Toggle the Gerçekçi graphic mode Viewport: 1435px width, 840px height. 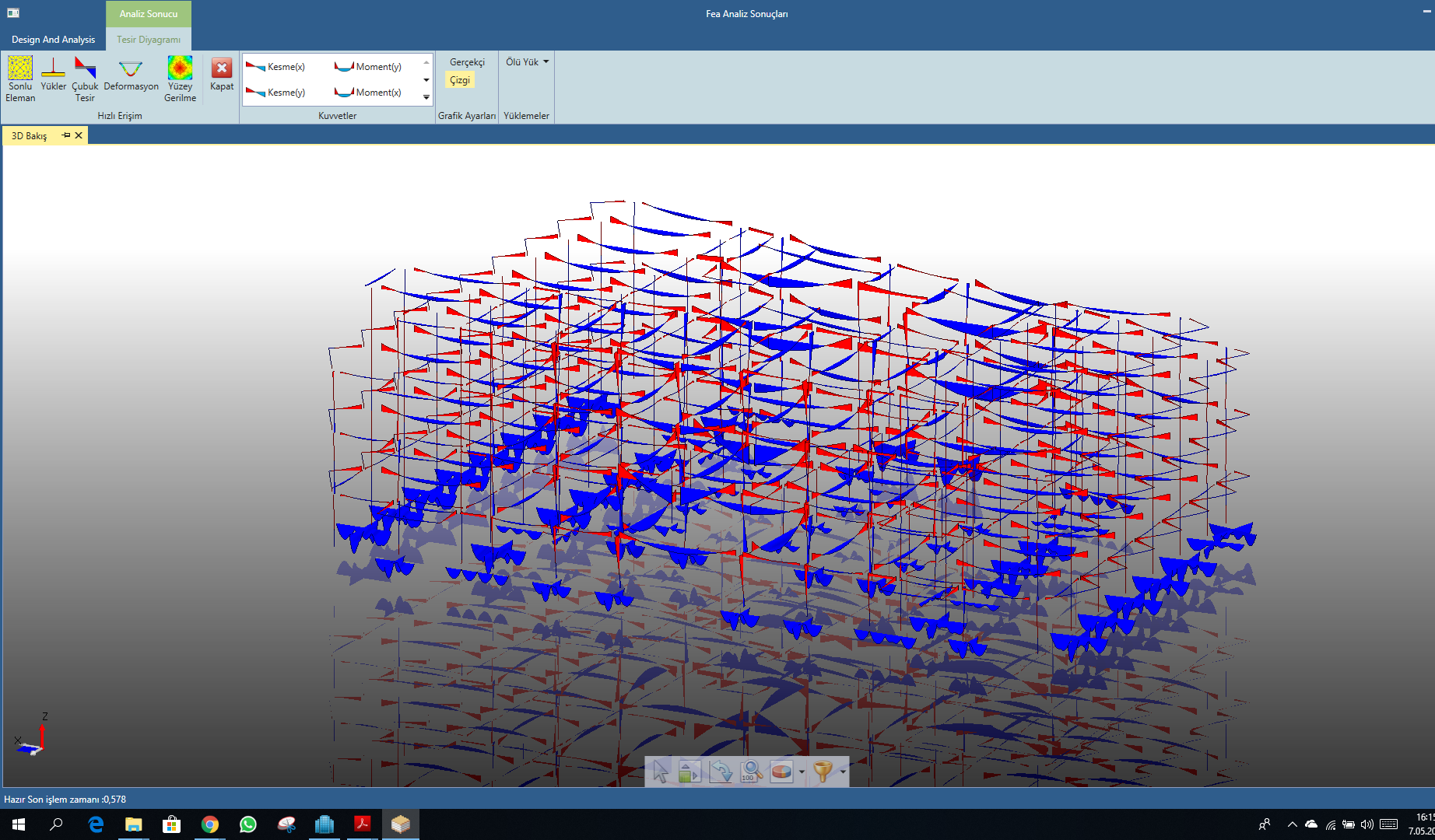coord(467,62)
